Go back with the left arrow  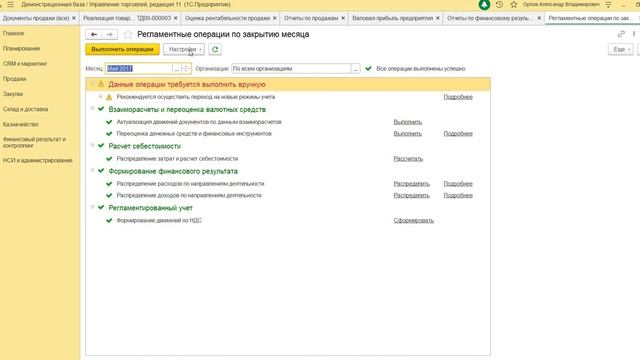(94, 35)
